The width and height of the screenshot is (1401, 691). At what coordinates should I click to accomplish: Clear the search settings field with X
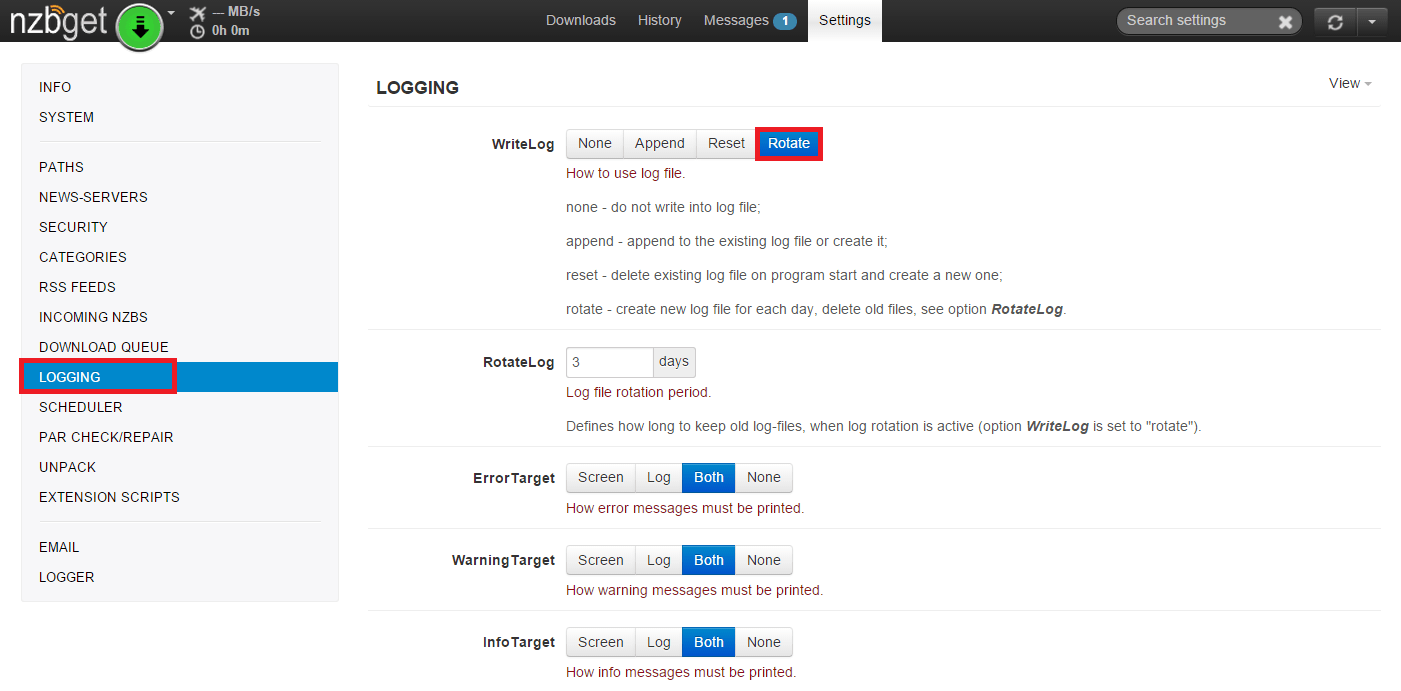click(1285, 22)
